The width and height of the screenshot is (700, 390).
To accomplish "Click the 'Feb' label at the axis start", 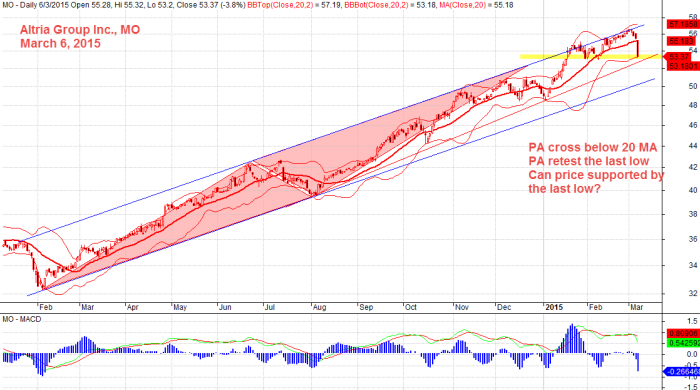I will pyautogui.click(x=46, y=307).
